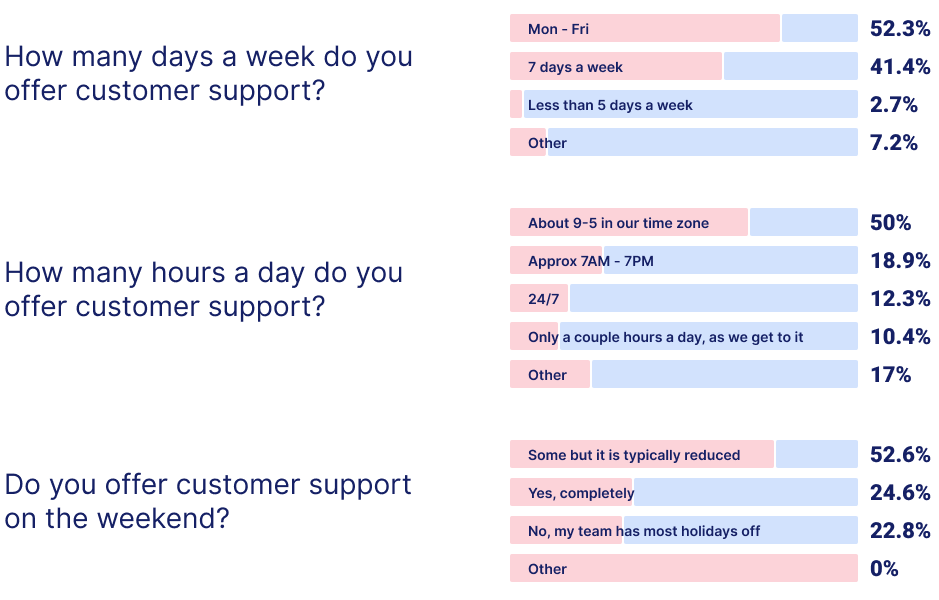Click 'How many hours a day' question heading
Image resolution: width=939 pixels, height=600 pixels.
pos(204,289)
